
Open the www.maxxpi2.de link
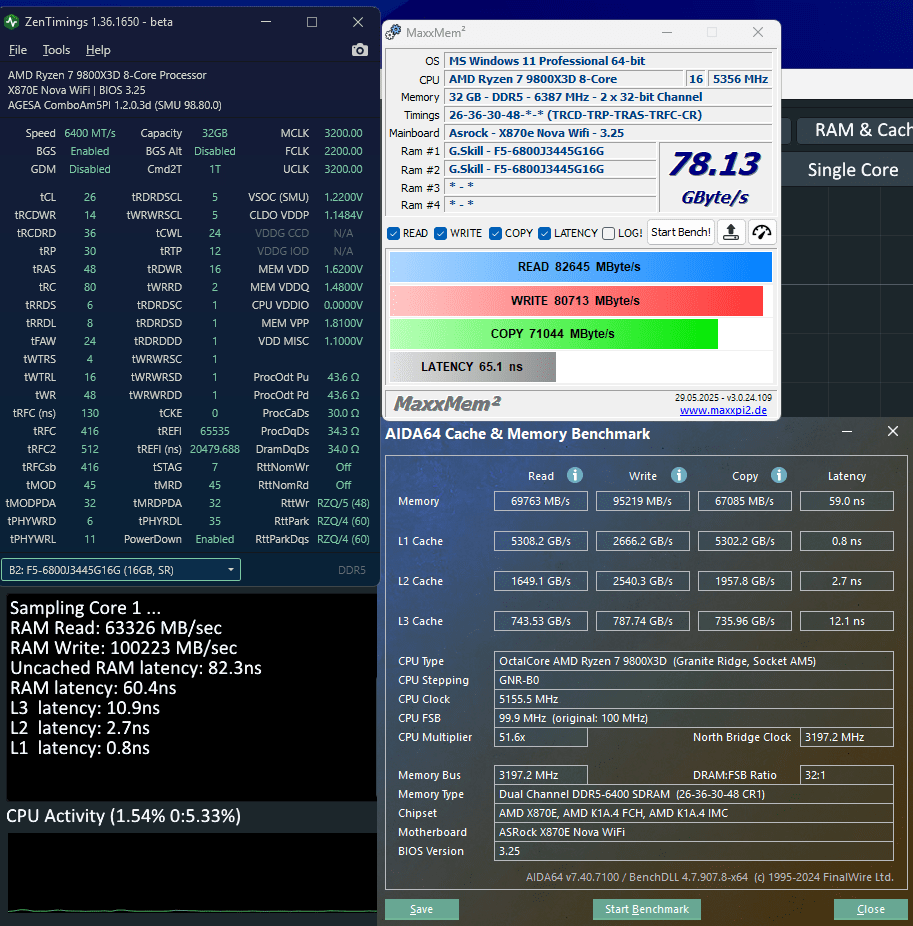click(x=723, y=410)
